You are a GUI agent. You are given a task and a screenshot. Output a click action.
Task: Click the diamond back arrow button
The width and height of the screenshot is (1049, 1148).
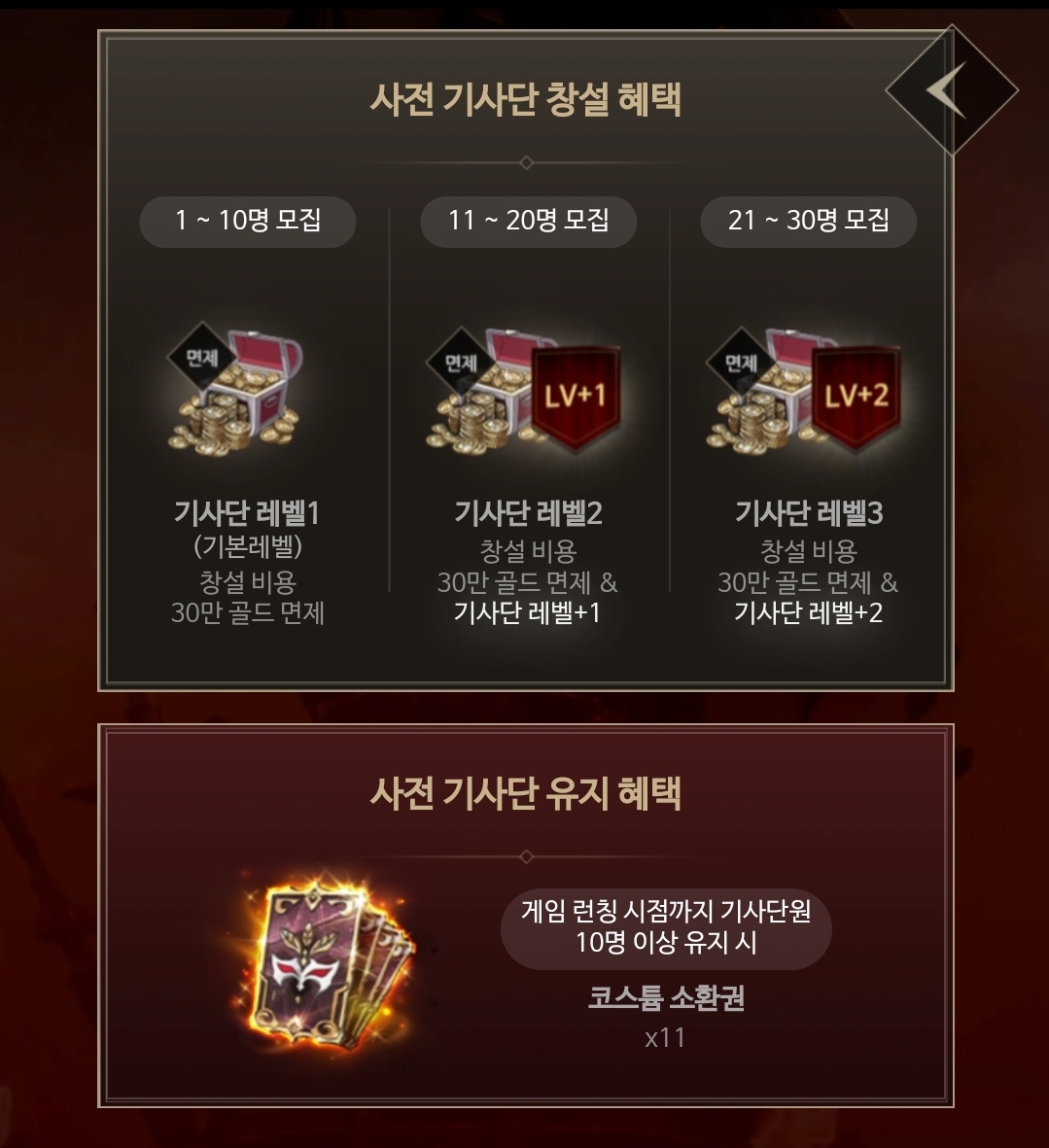tap(952, 90)
